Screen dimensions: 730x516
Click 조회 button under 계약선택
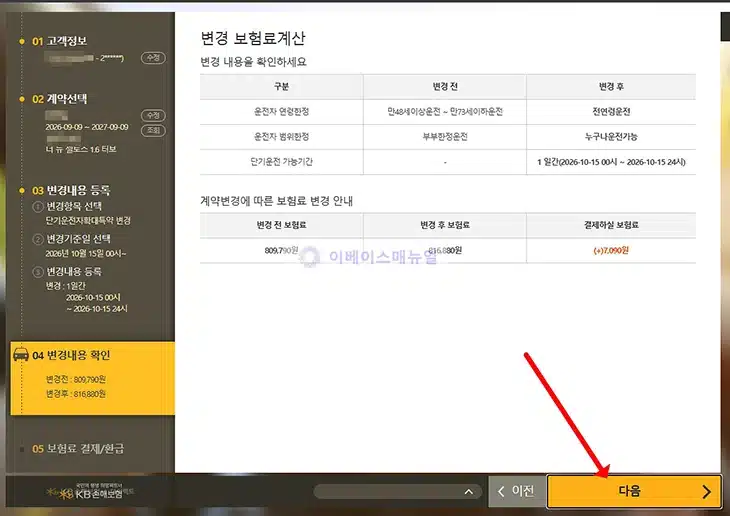[153, 130]
